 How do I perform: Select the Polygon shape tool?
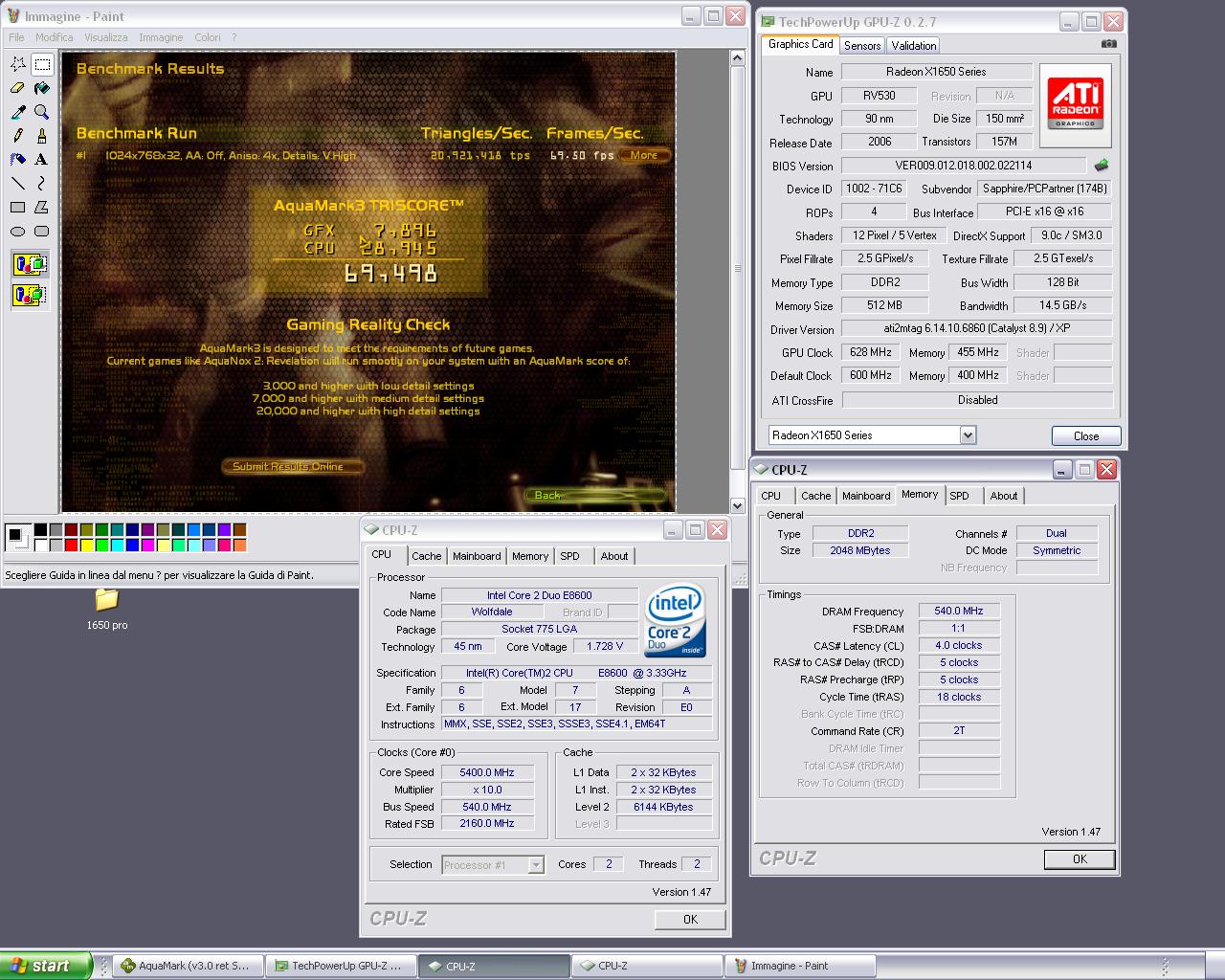[42, 207]
